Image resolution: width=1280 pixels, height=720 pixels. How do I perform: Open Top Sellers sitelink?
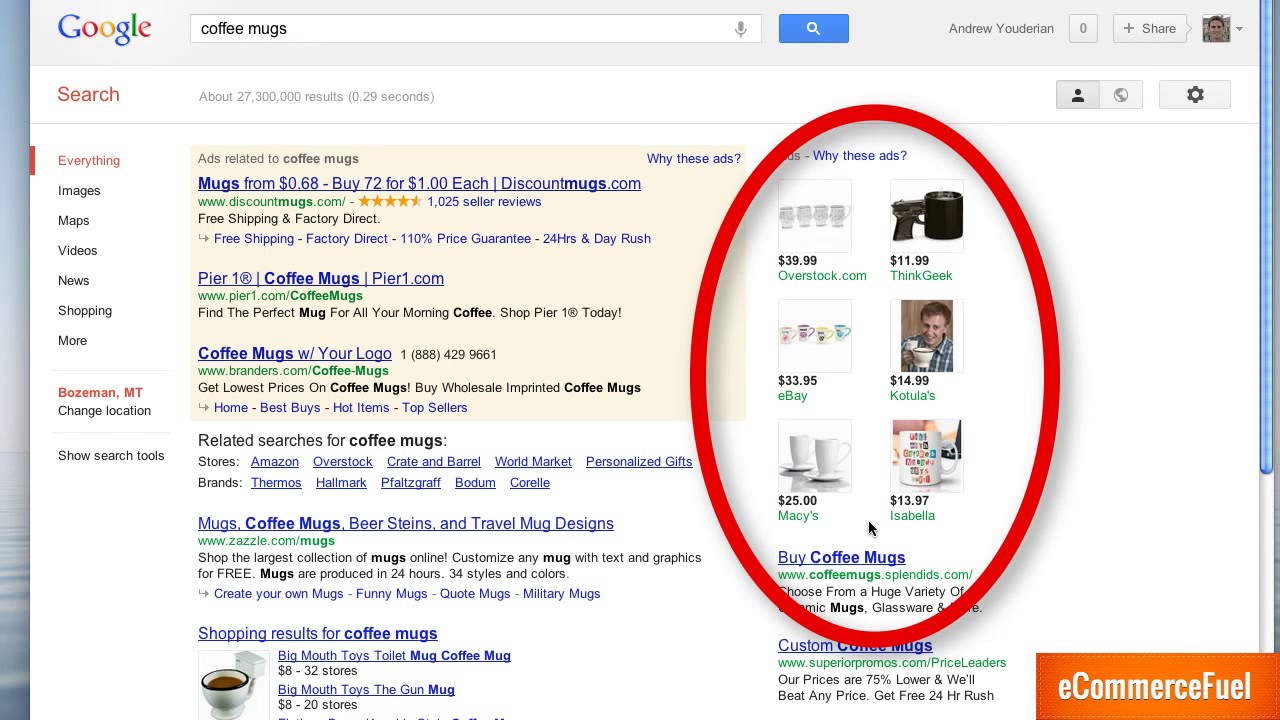434,407
